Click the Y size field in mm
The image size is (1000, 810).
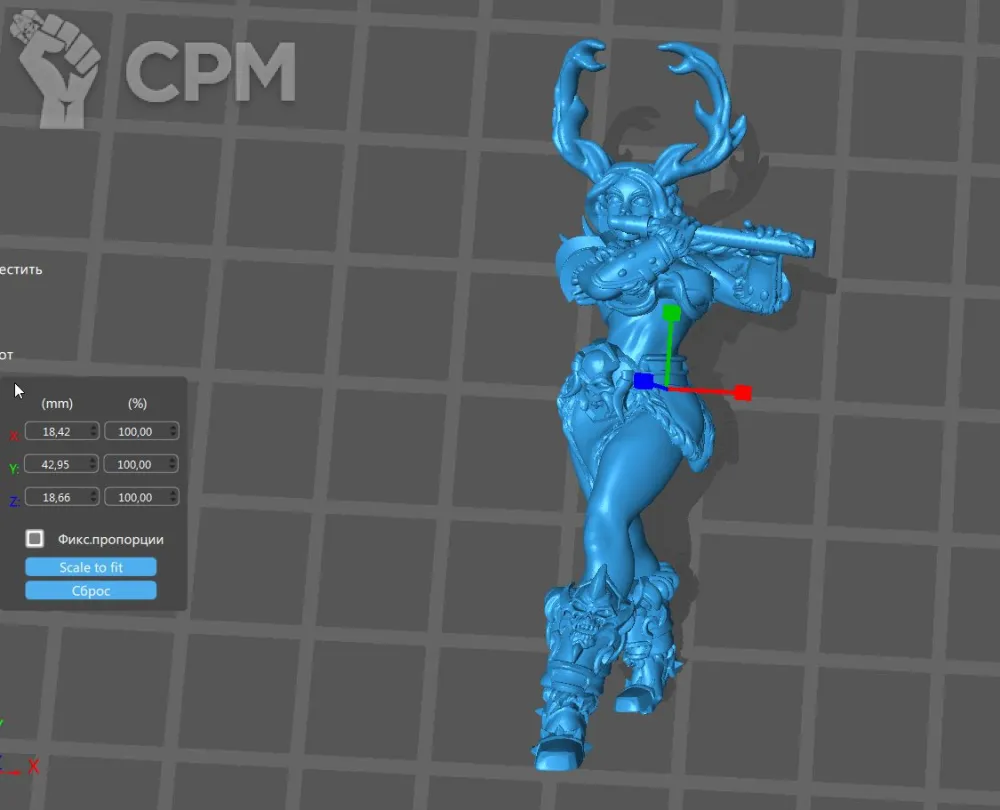(x=56, y=464)
